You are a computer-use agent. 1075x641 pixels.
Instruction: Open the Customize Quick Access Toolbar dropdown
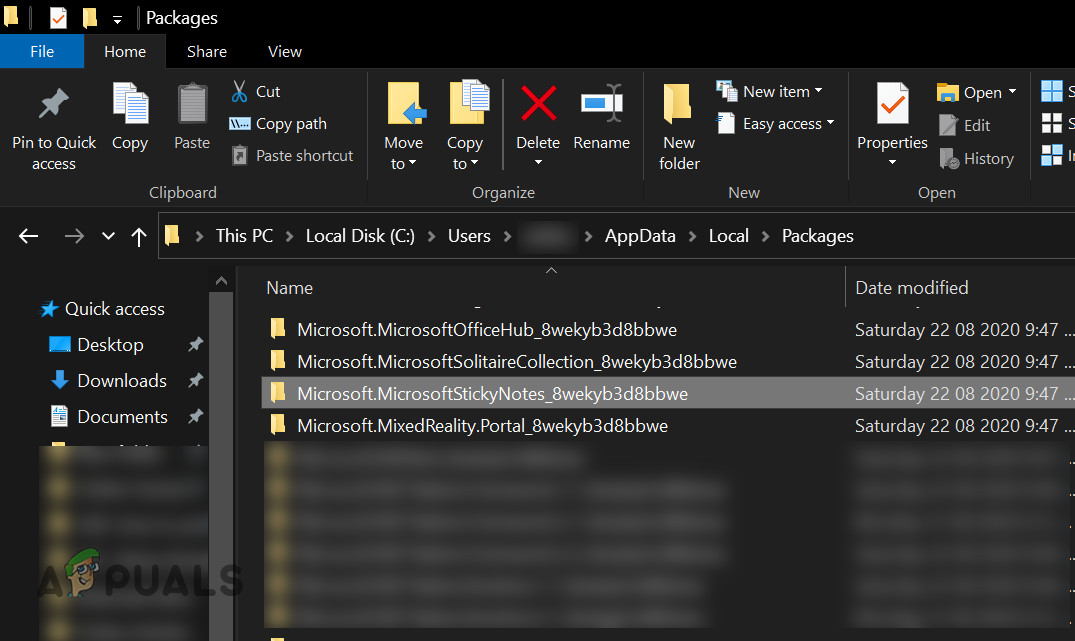tap(117, 20)
